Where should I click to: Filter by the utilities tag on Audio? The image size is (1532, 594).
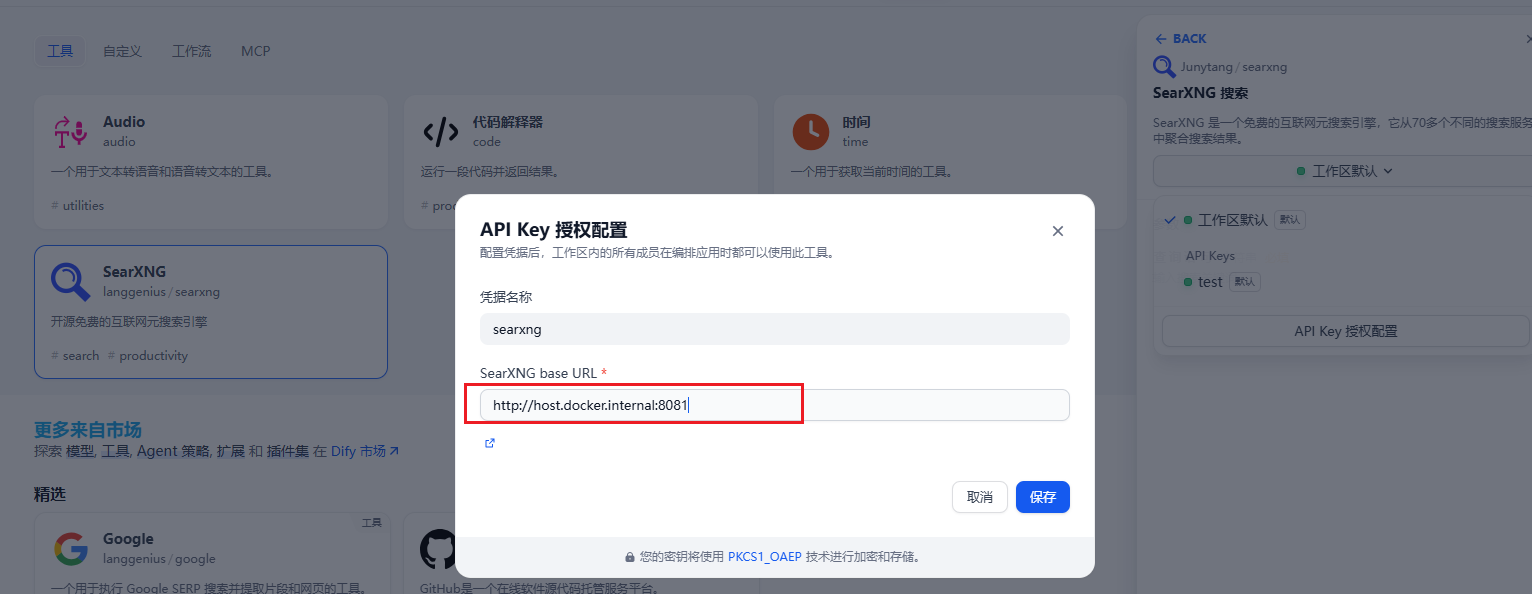point(77,205)
